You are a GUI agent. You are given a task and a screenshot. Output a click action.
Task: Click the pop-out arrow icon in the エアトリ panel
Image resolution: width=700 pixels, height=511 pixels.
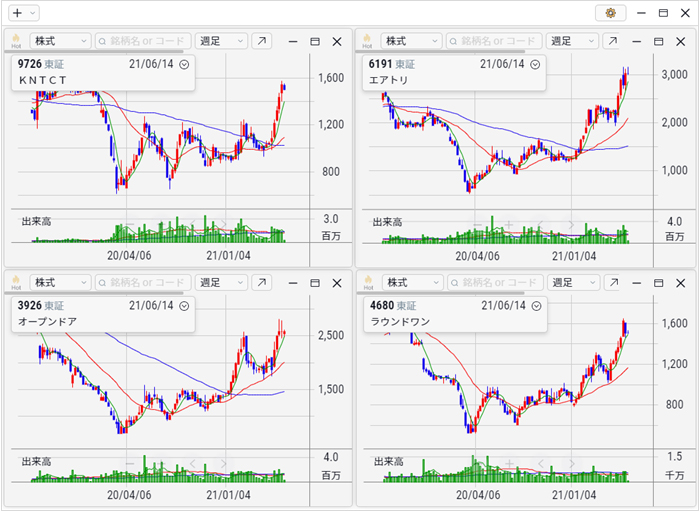click(x=612, y=41)
